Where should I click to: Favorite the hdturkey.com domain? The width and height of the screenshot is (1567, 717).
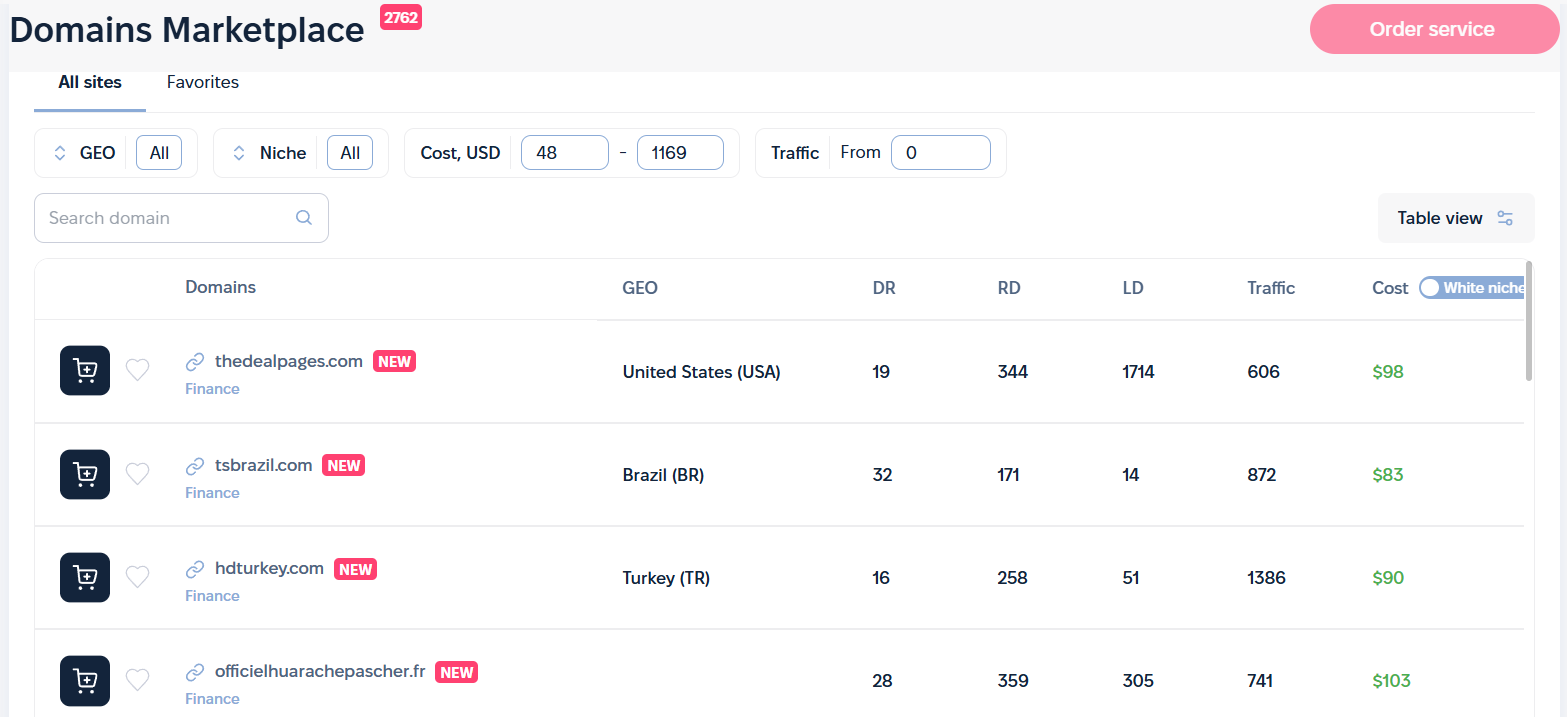coord(137,577)
